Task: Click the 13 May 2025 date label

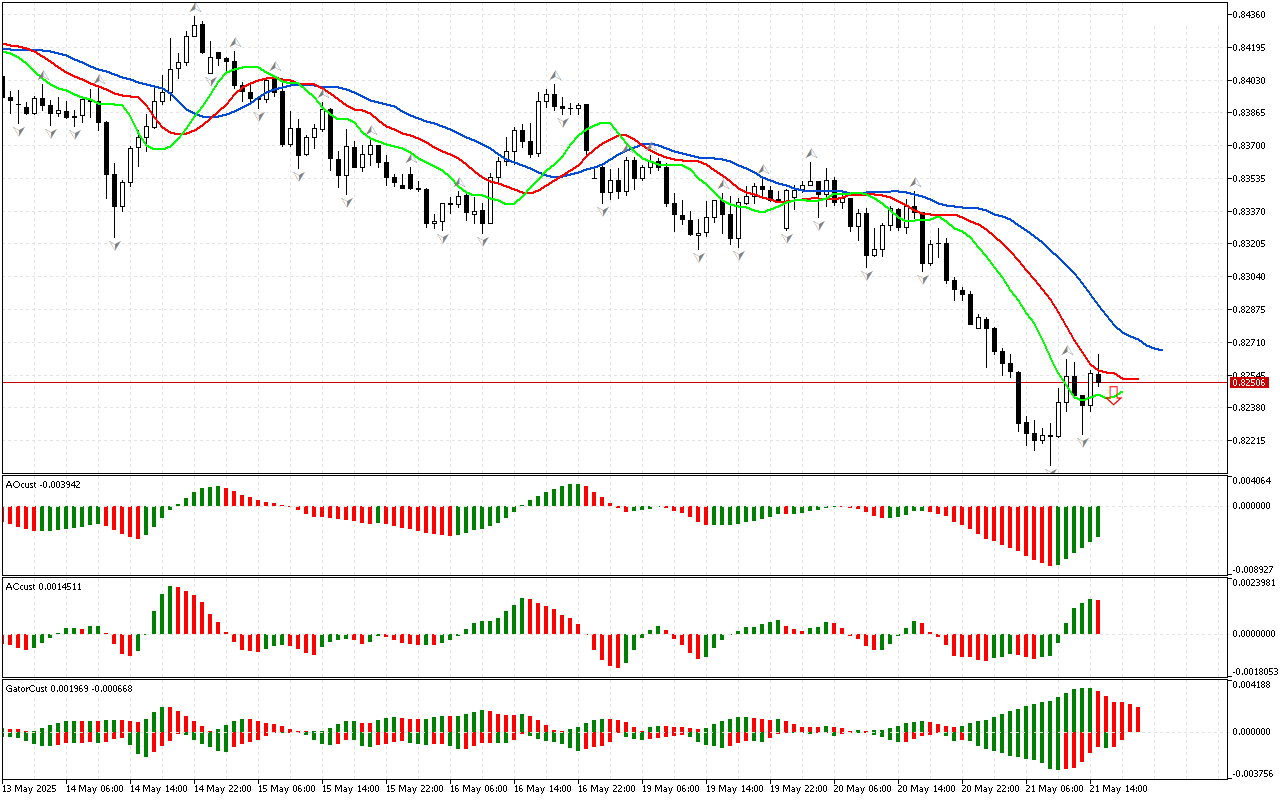Action: click(30, 788)
